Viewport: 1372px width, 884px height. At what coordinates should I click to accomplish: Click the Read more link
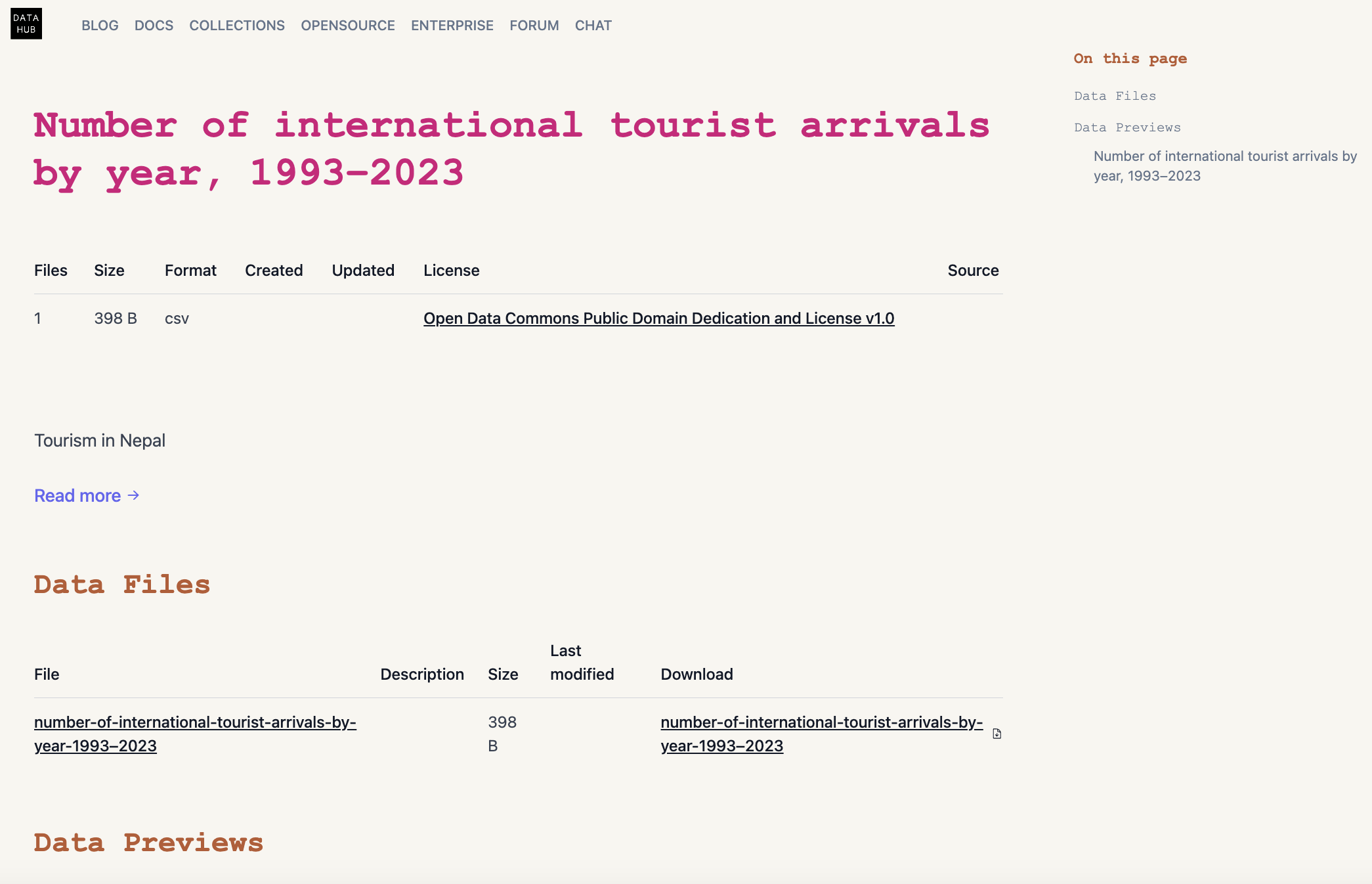coord(87,496)
